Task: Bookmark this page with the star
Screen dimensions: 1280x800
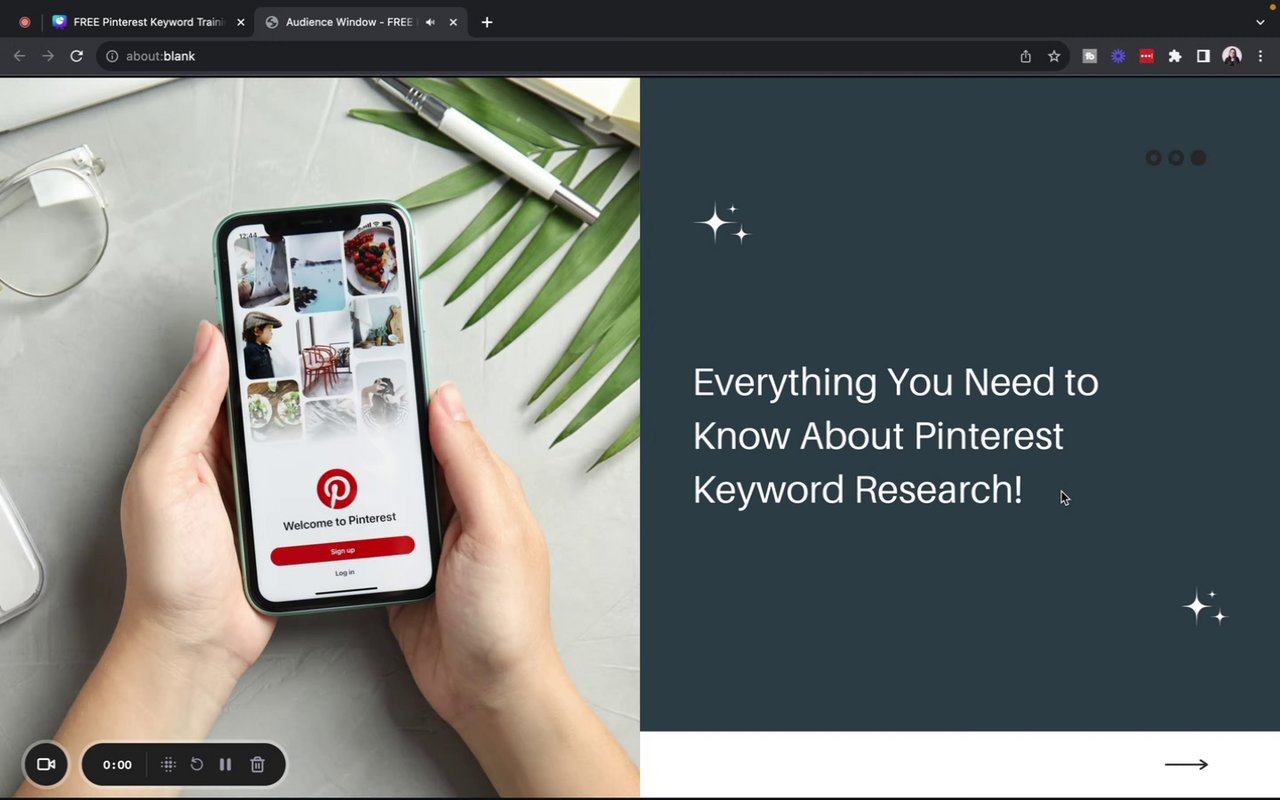Action: pyautogui.click(x=1054, y=56)
